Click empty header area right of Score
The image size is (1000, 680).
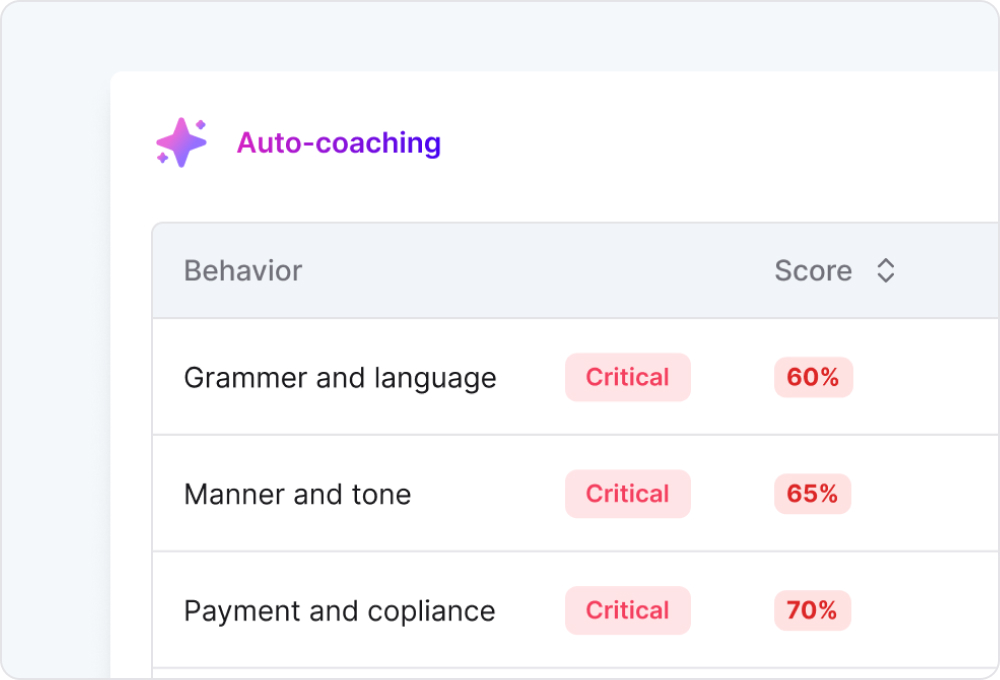click(947, 270)
